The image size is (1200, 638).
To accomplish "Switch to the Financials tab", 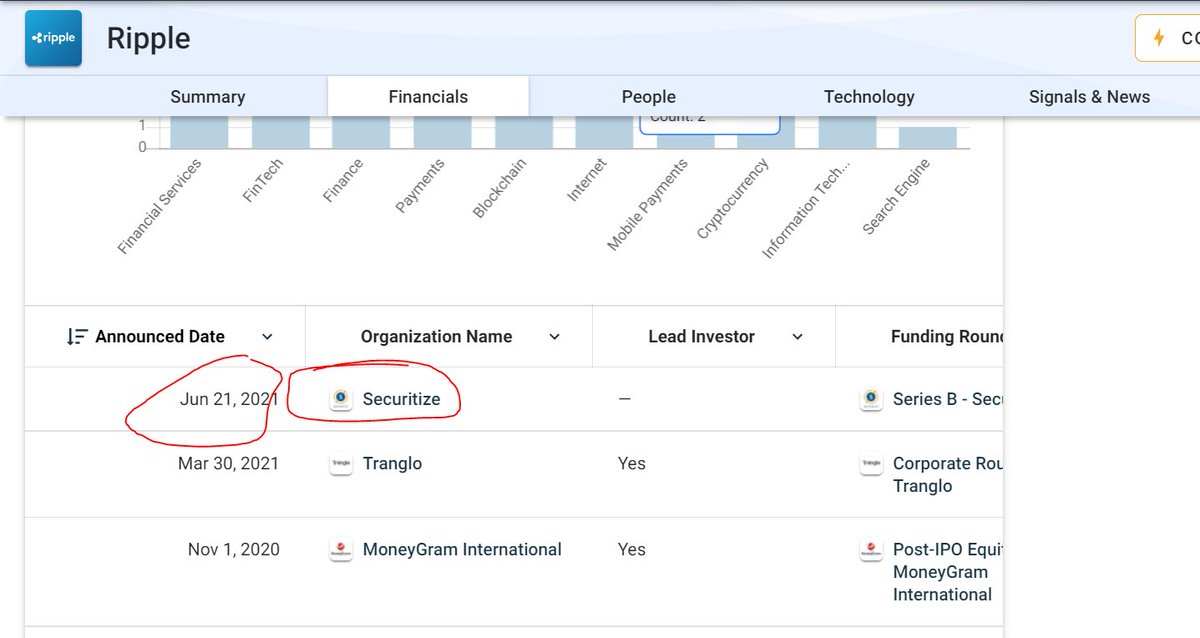I will tap(428, 97).
